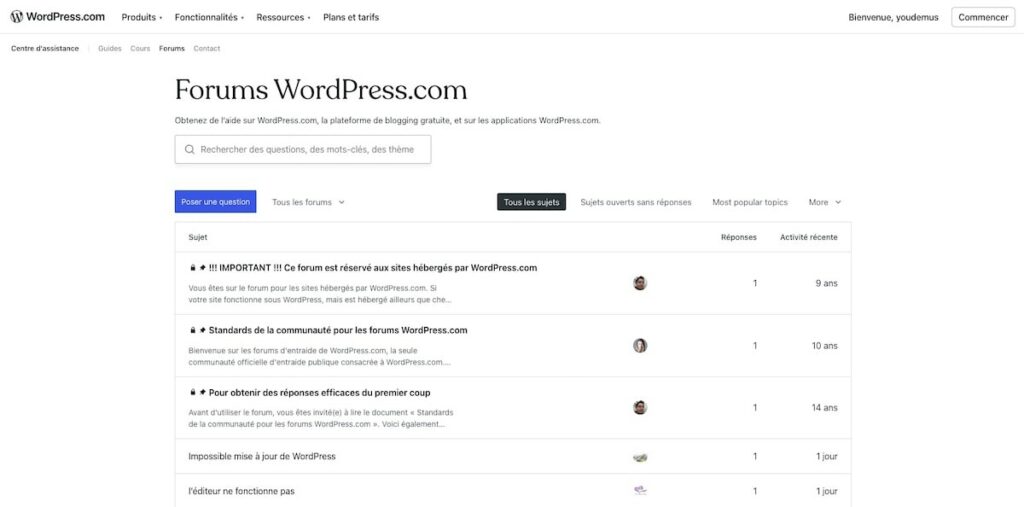Open Standards de la communauté topic
The image size is (1024, 507).
pyautogui.click(x=338, y=331)
